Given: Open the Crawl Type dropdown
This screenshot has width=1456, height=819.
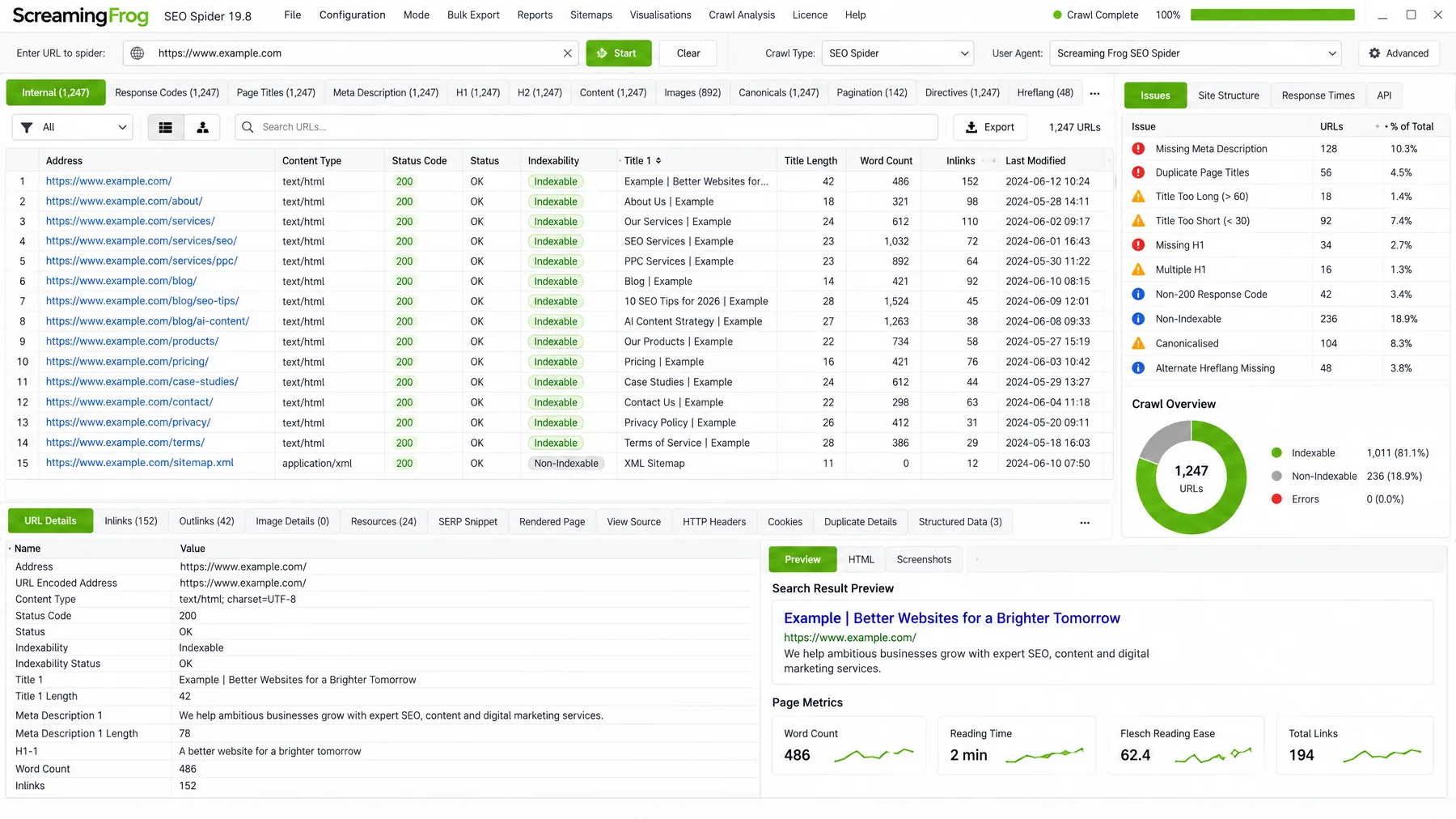Looking at the screenshot, I should (x=898, y=53).
